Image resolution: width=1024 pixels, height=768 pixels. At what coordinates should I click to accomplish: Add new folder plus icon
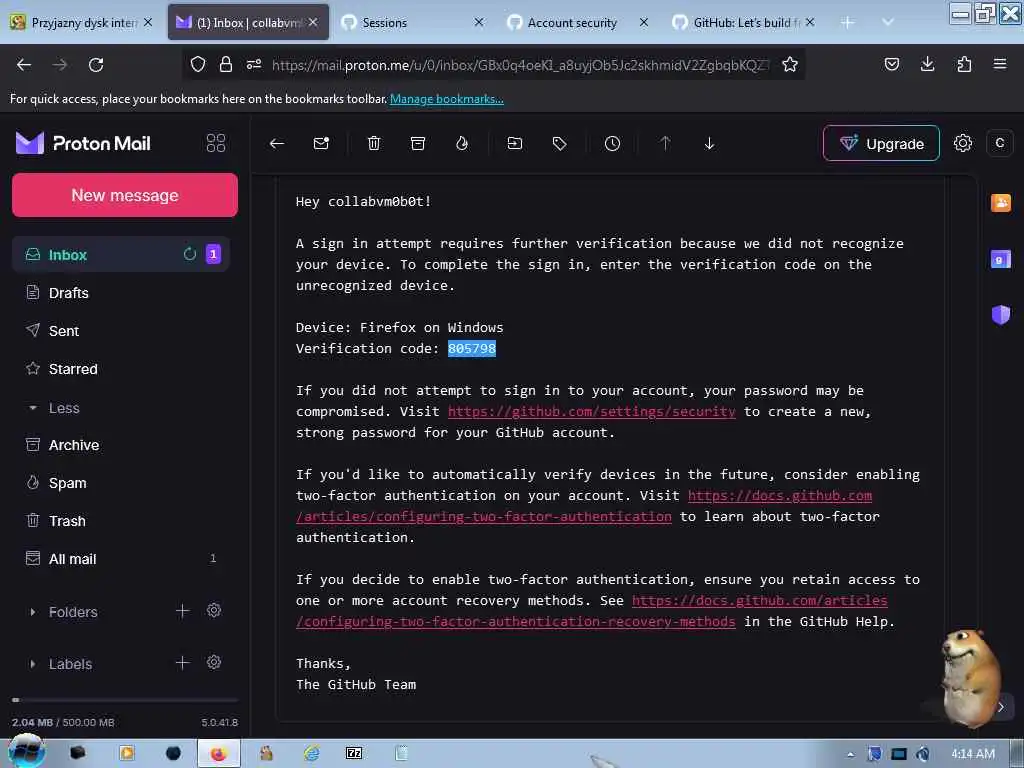click(182, 611)
